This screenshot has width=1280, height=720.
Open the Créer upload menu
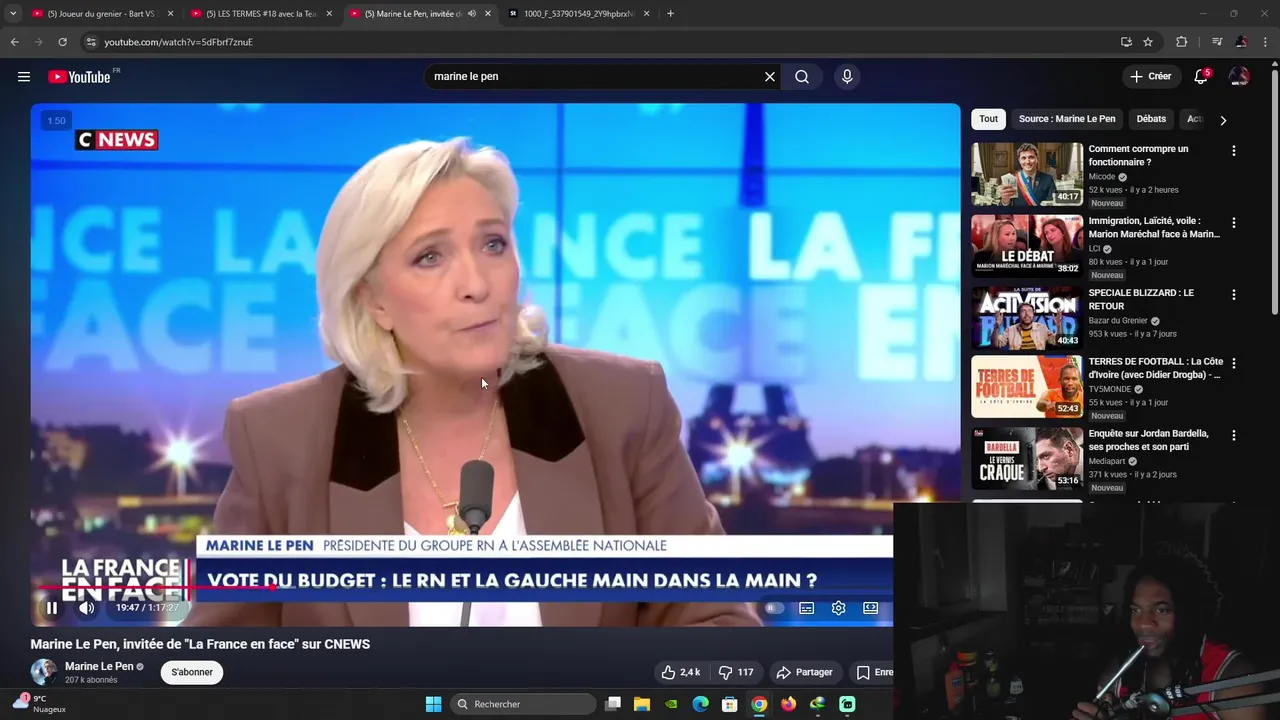click(1151, 76)
